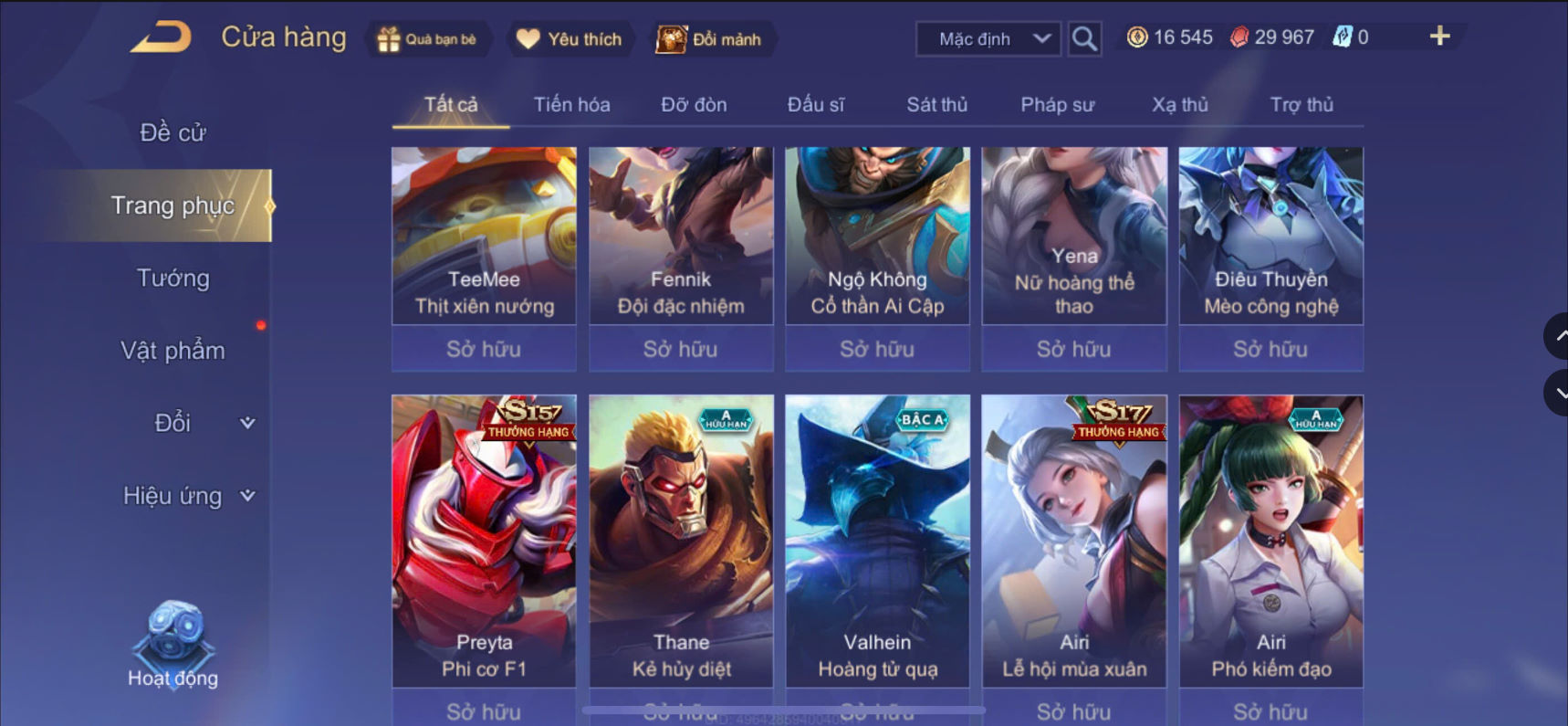Click Sở hữu under TeeMee skin
The height and width of the screenshot is (726, 1568).
click(484, 349)
